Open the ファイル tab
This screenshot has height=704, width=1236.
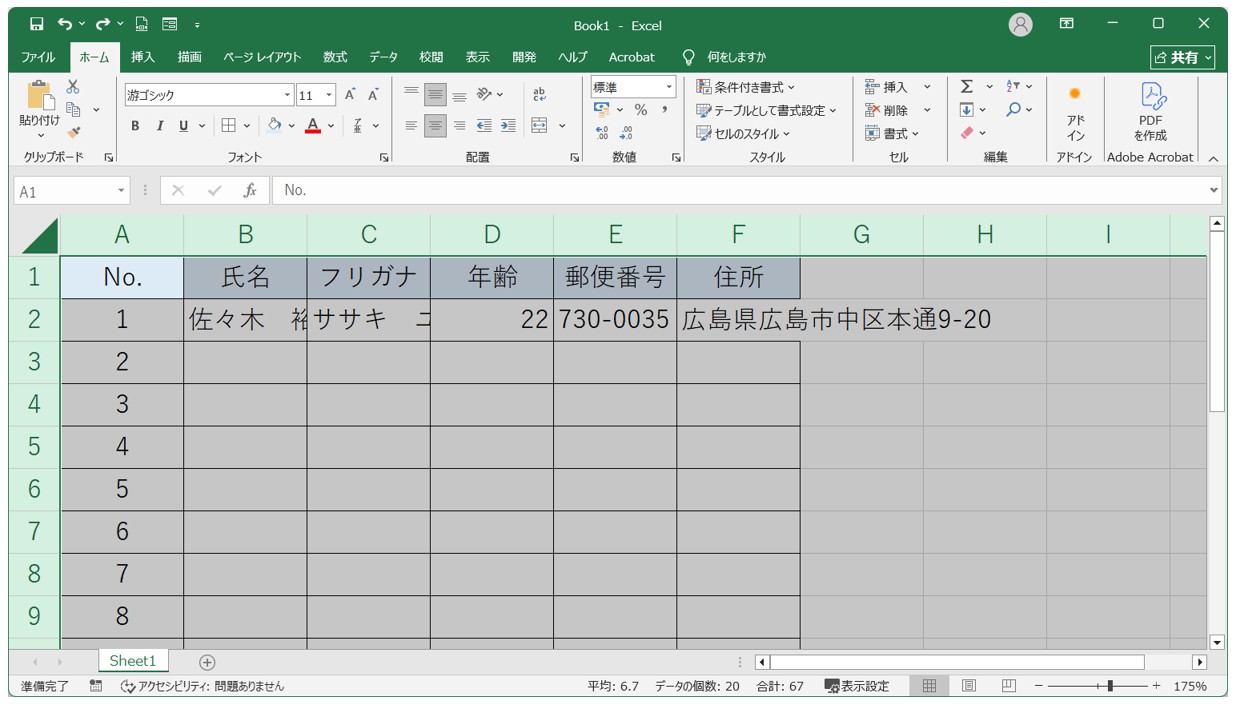tap(38, 57)
